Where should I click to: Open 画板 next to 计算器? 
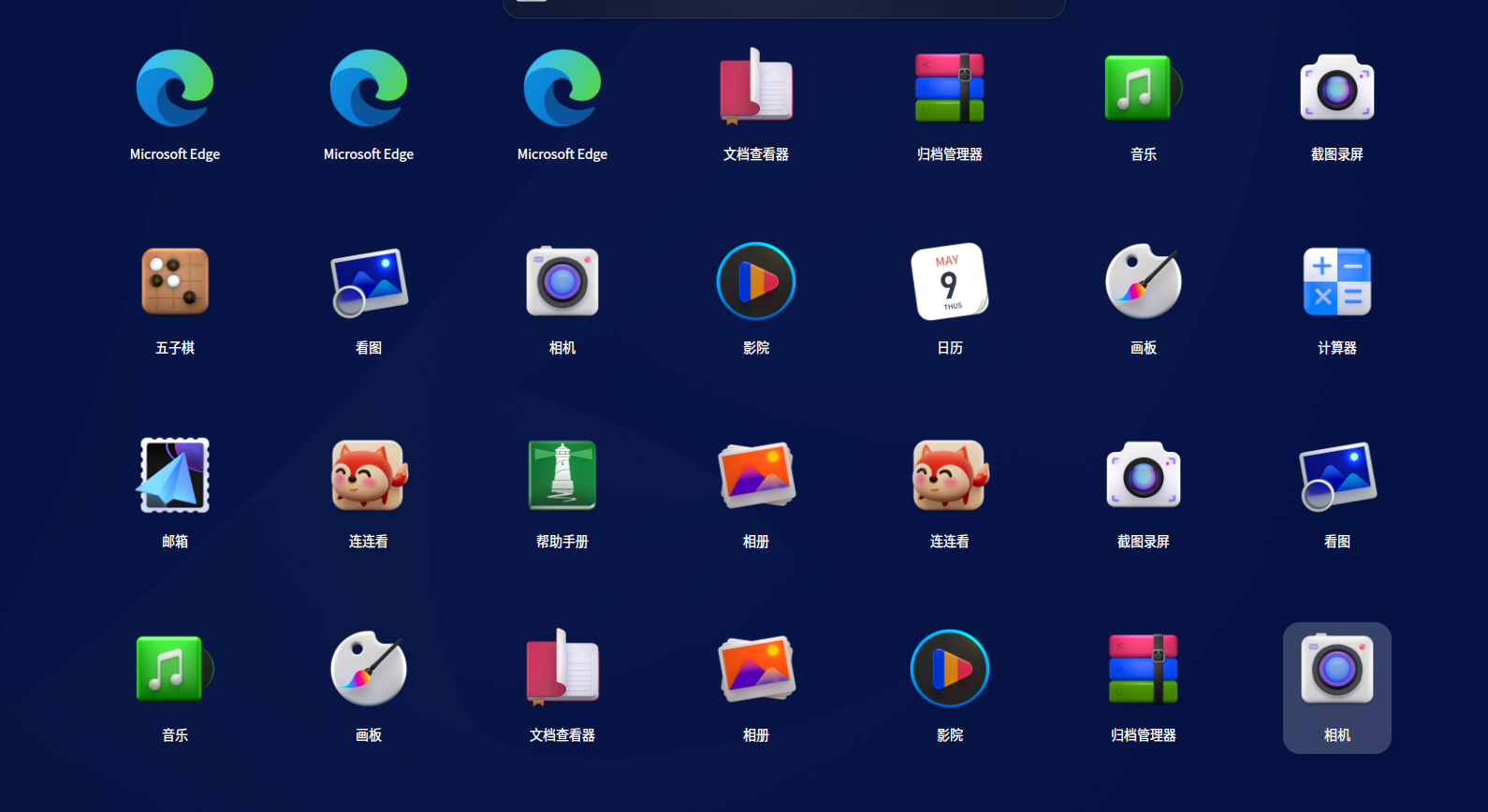click(x=1144, y=282)
